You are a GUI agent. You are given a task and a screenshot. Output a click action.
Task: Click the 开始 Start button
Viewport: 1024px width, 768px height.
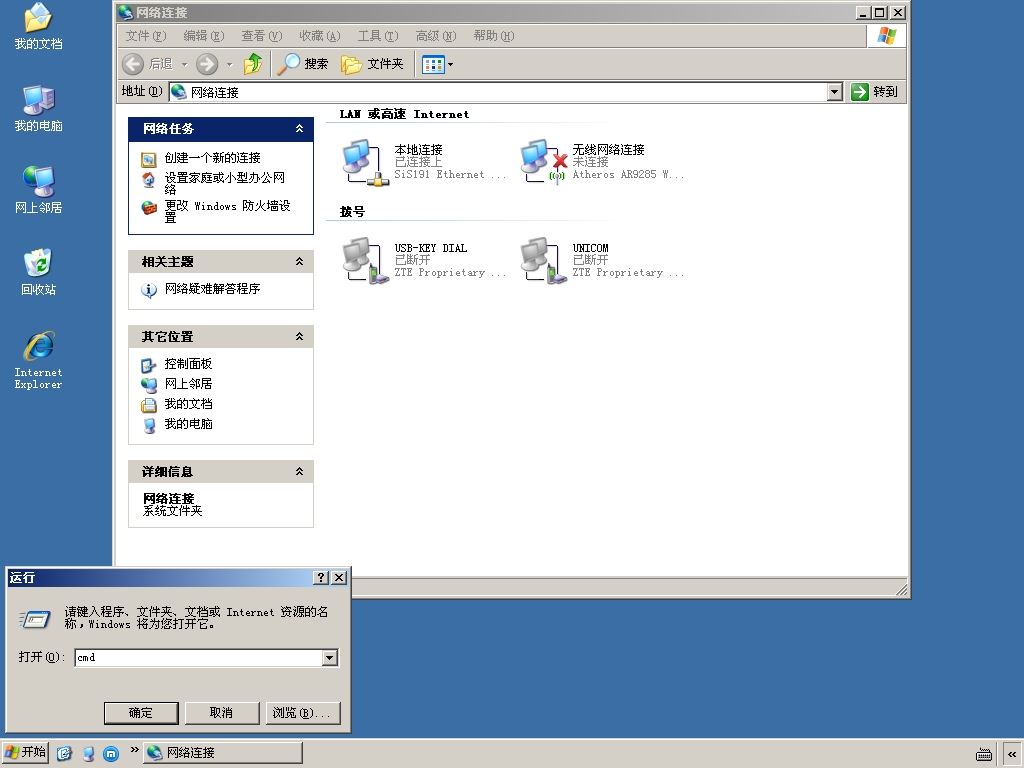[25, 752]
